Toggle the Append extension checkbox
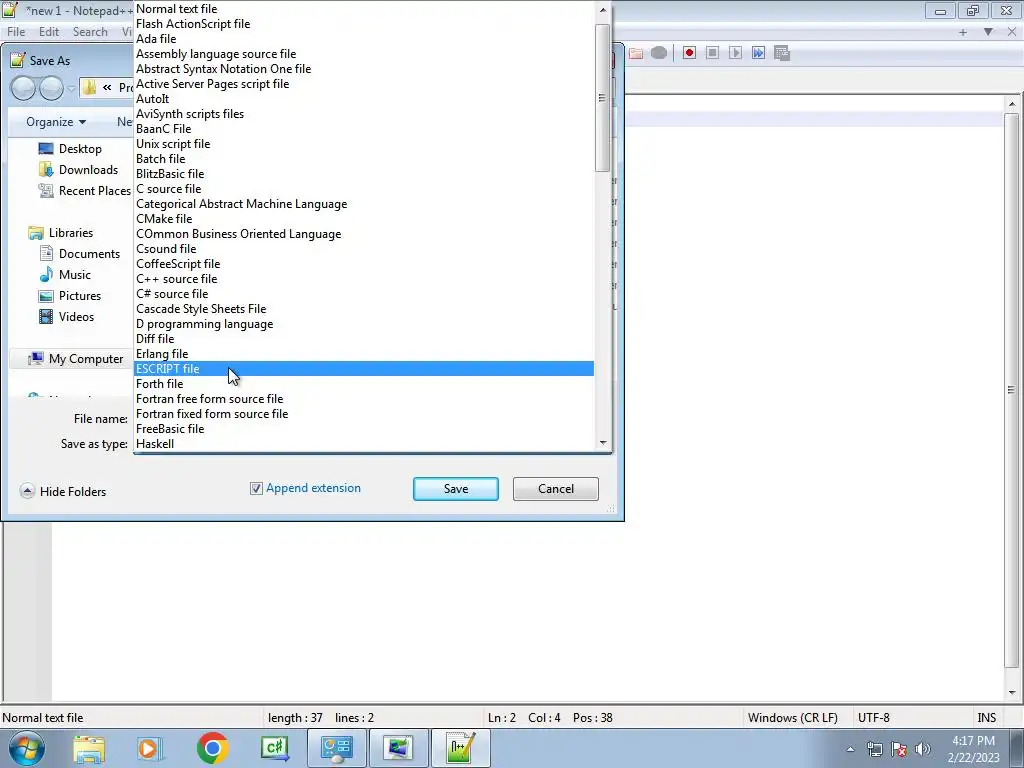 pos(256,488)
